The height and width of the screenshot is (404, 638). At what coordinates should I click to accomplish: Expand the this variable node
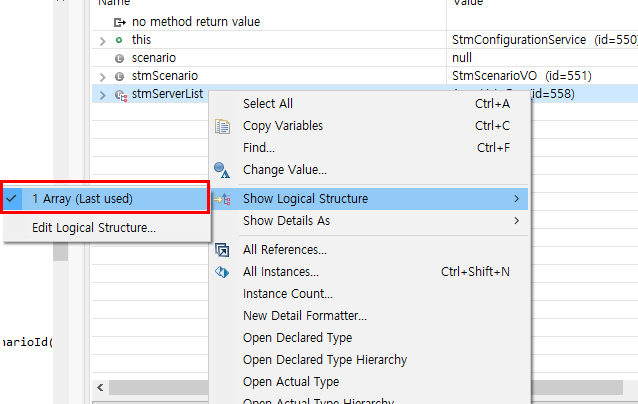tap(103, 41)
